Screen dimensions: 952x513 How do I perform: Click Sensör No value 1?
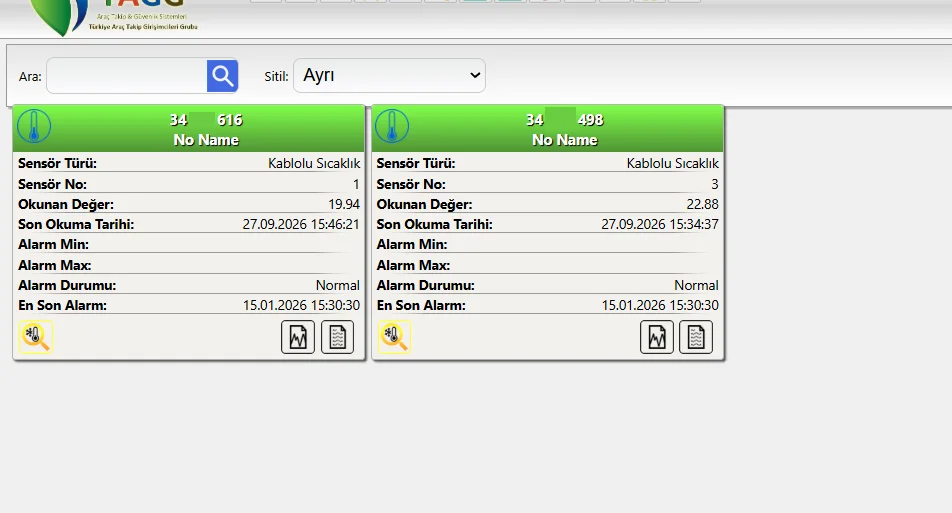pos(356,184)
